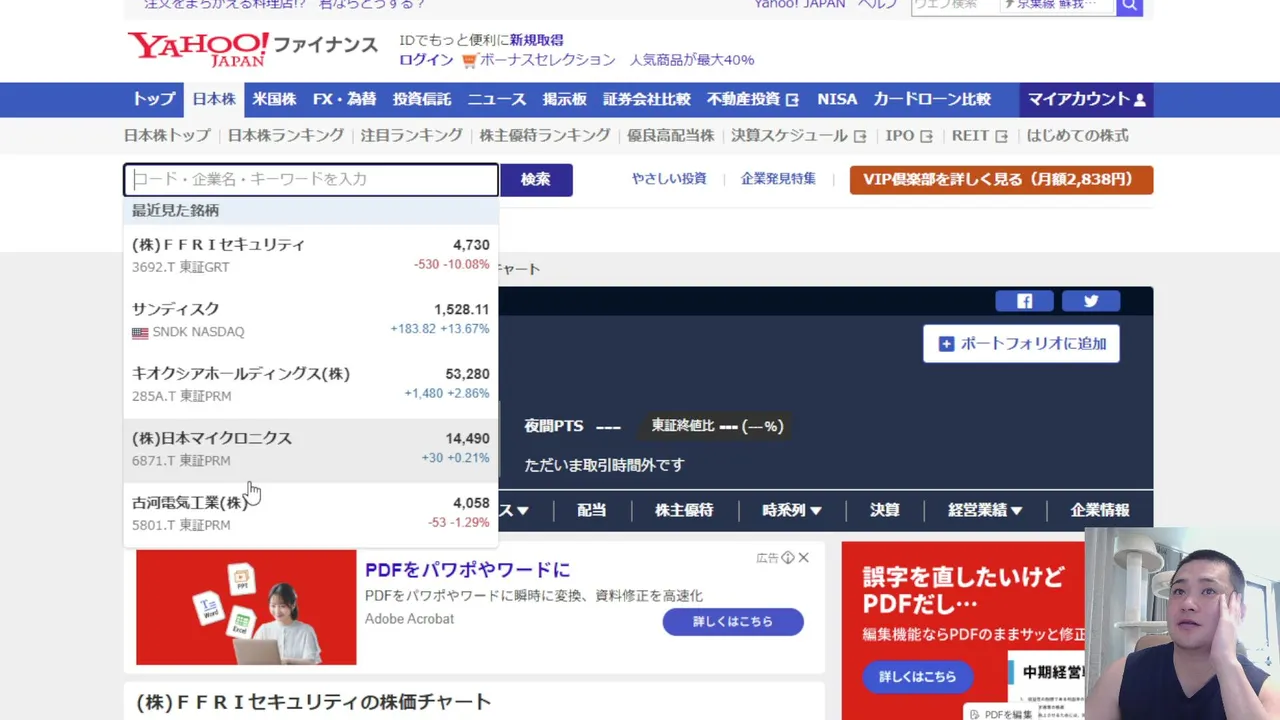The height and width of the screenshot is (720, 1280).
Task: Open the 注目ランキング link
Action: click(412, 135)
